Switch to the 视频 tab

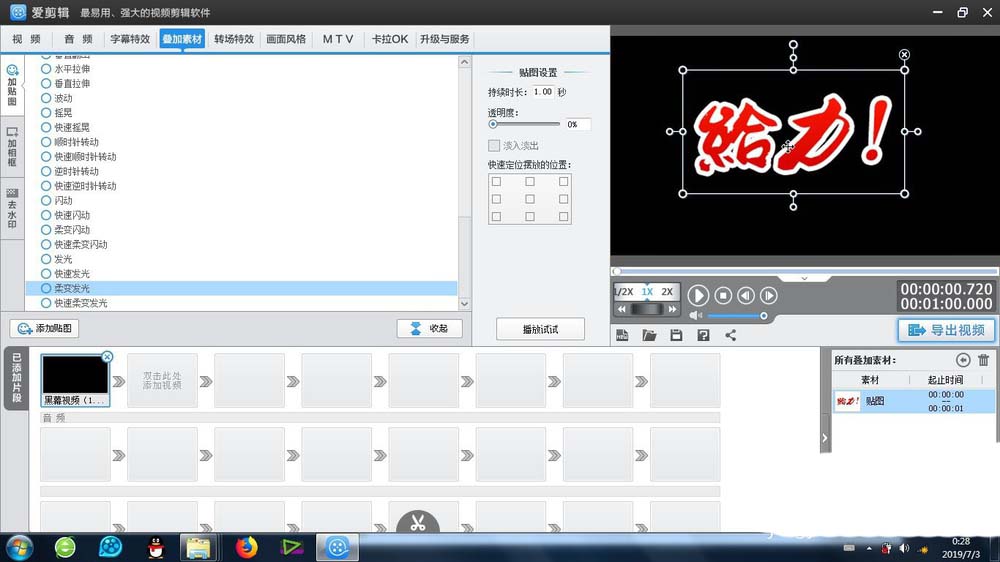26,39
